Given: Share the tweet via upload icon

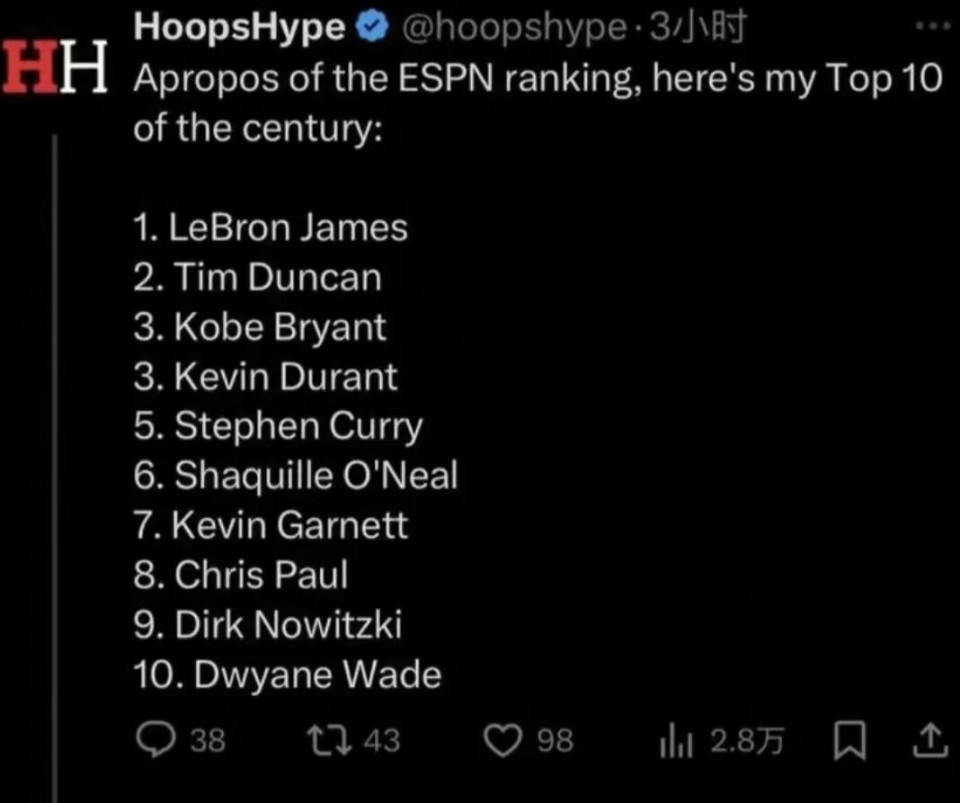Looking at the screenshot, I should click(929, 740).
